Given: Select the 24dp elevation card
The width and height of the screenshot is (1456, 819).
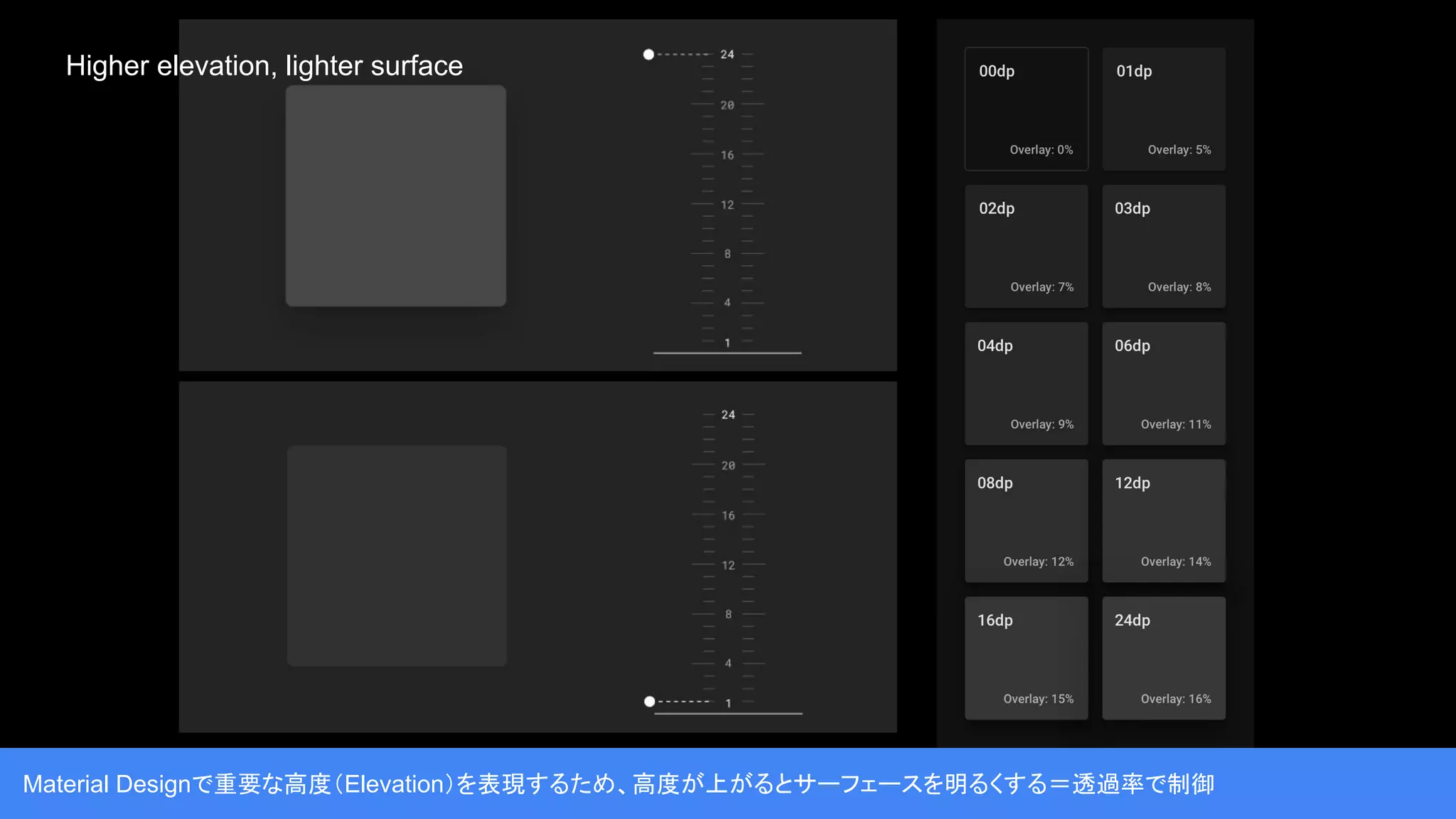Looking at the screenshot, I should 1164,658.
